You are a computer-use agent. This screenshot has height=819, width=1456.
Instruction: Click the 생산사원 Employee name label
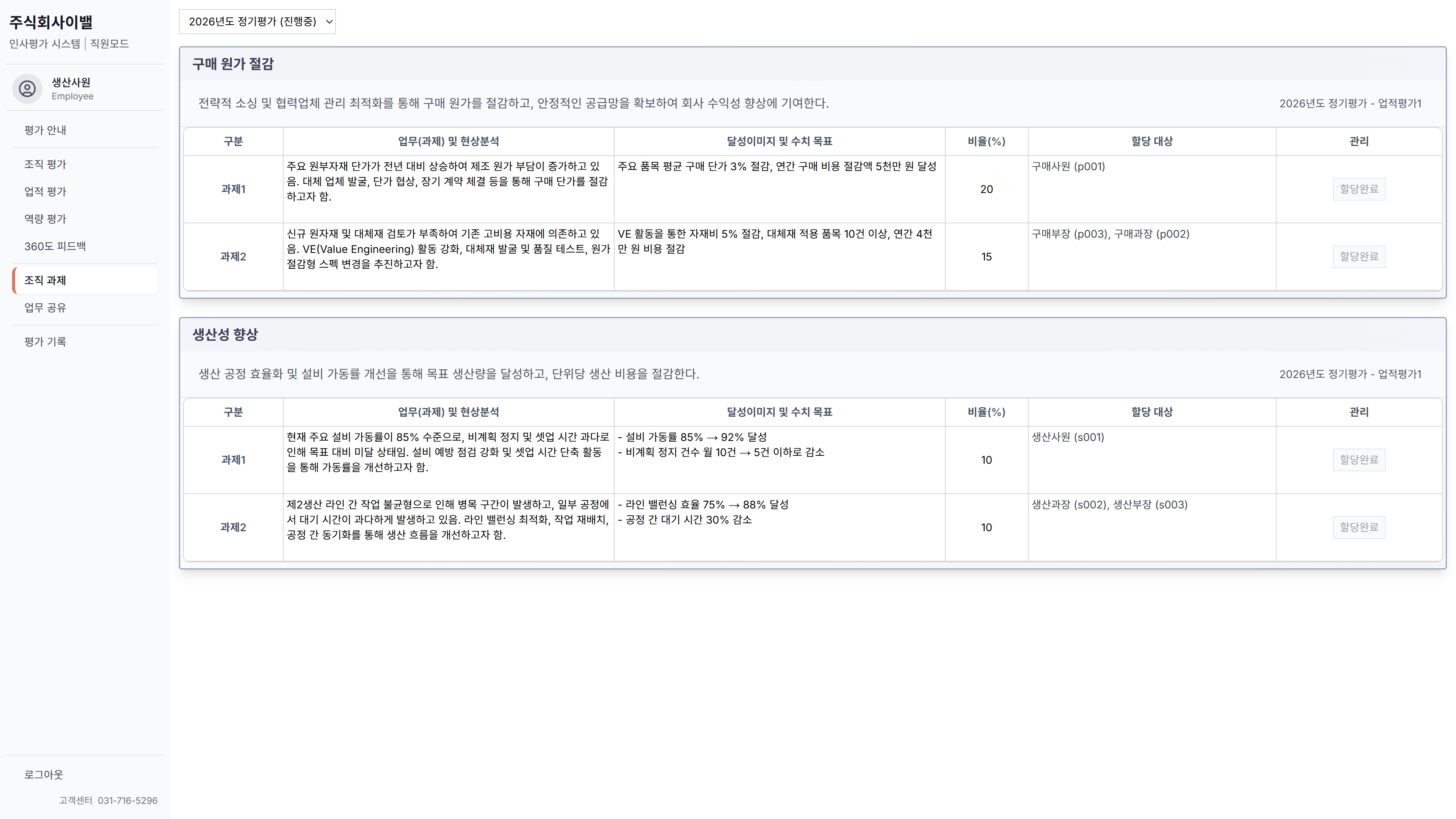(71, 83)
